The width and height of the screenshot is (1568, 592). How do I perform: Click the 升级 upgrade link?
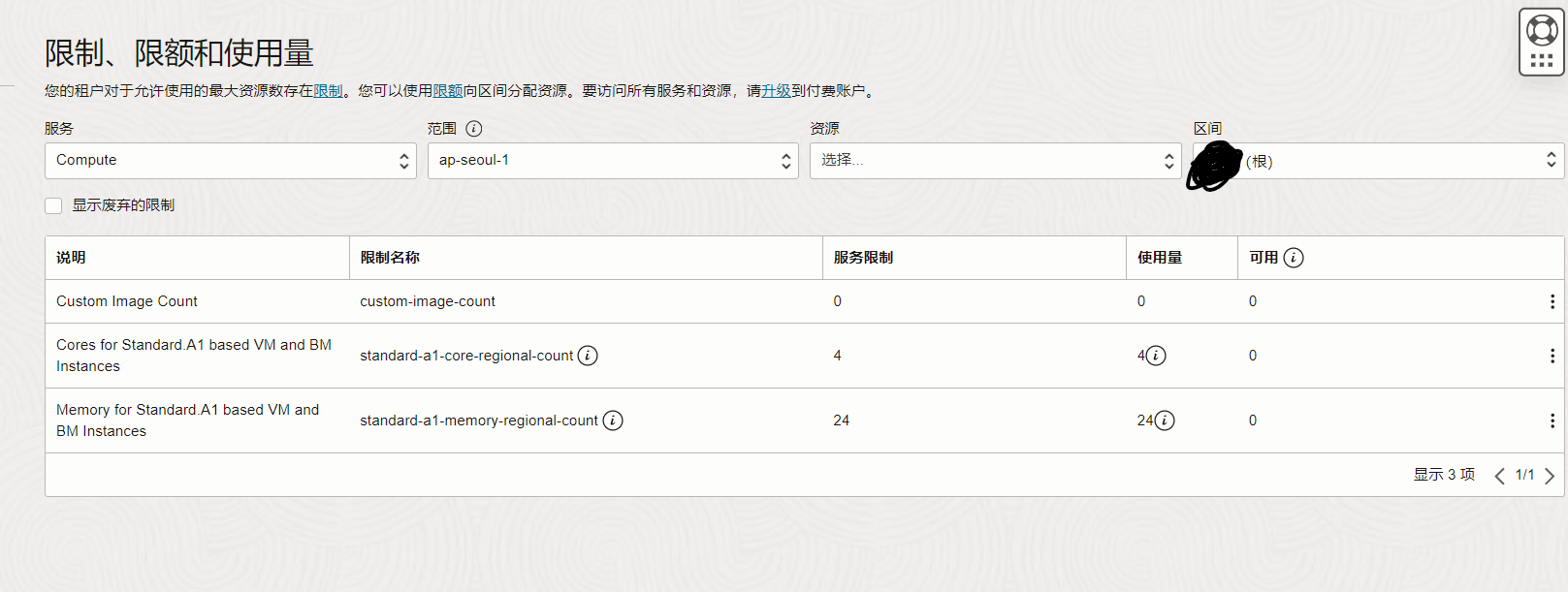pyautogui.click(x=776, y=91)
